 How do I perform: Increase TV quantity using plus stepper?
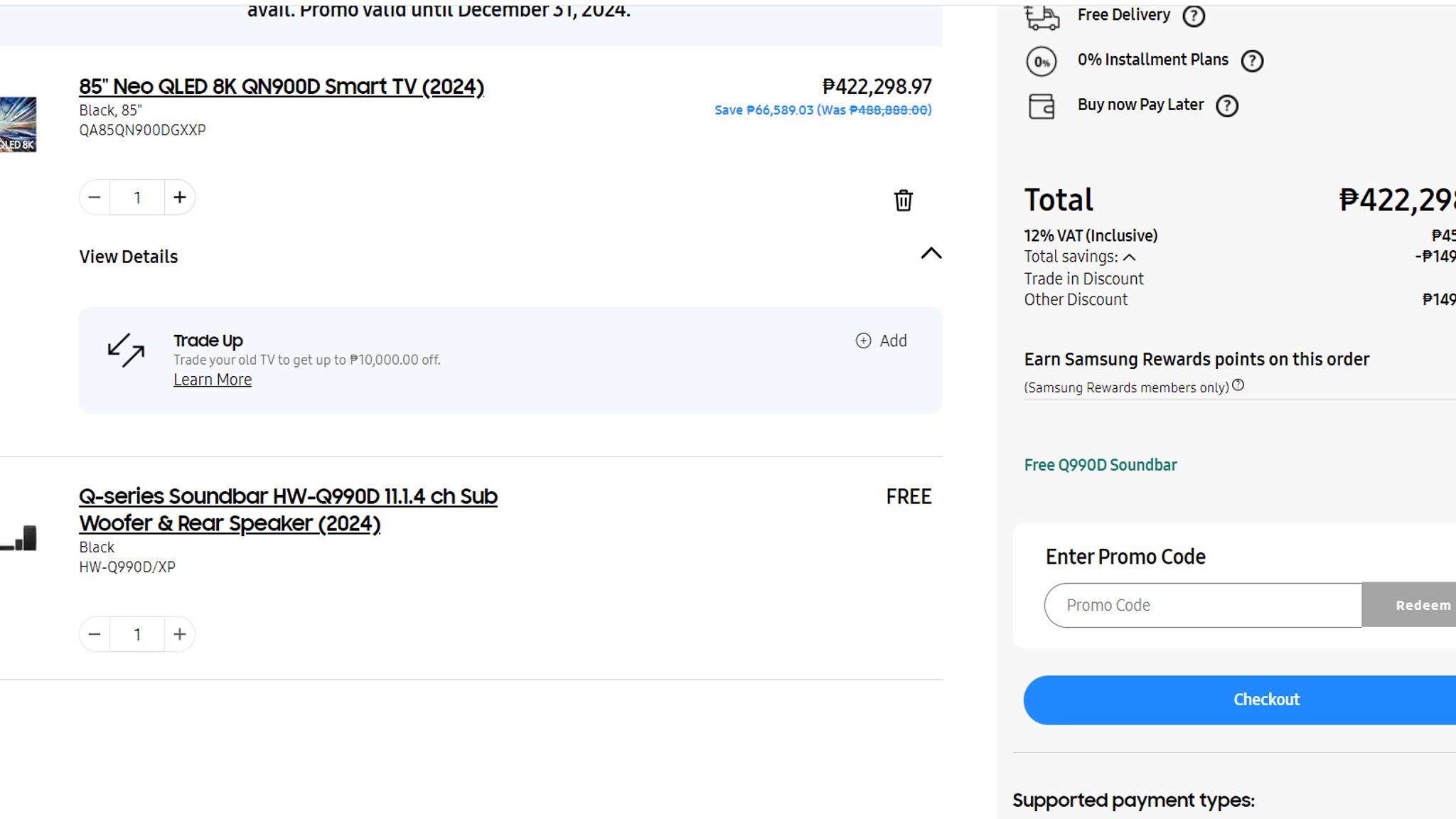click(179, 197)
